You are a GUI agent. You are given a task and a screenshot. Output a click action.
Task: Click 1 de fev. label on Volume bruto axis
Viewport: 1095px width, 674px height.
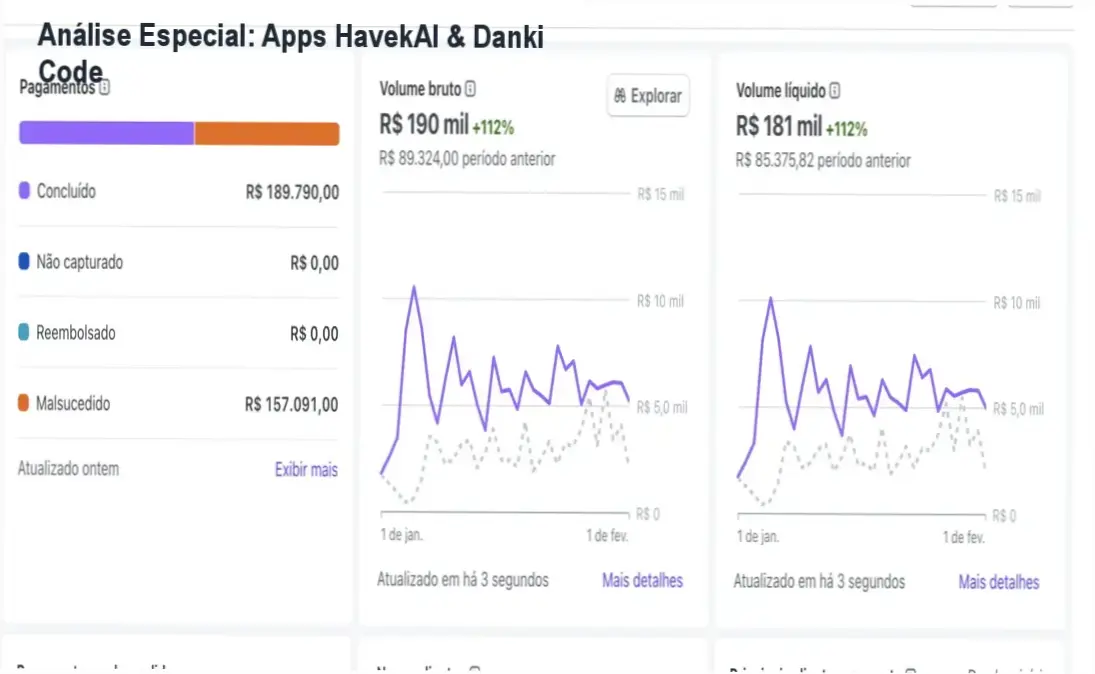click(607, 536)
